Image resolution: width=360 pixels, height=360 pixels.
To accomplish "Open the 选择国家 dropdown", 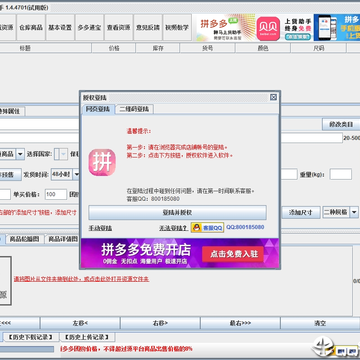I will coord(61,154).
